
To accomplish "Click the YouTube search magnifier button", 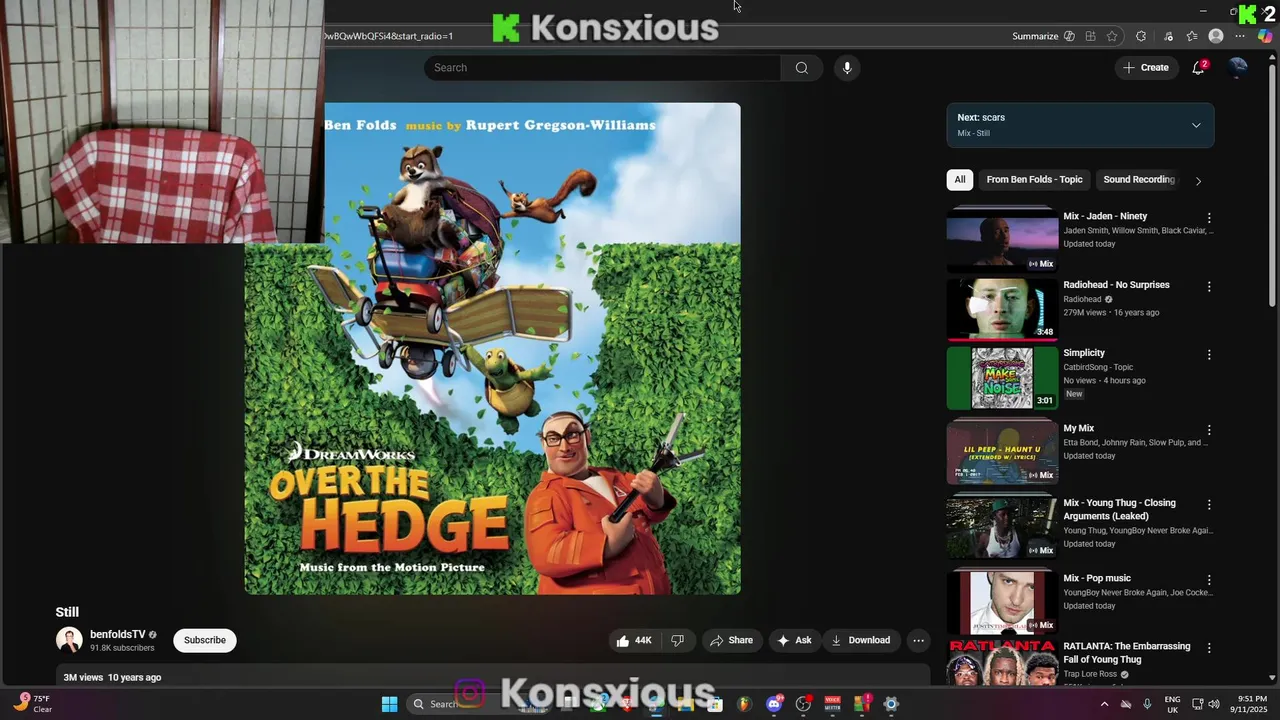I will [801, 68].
